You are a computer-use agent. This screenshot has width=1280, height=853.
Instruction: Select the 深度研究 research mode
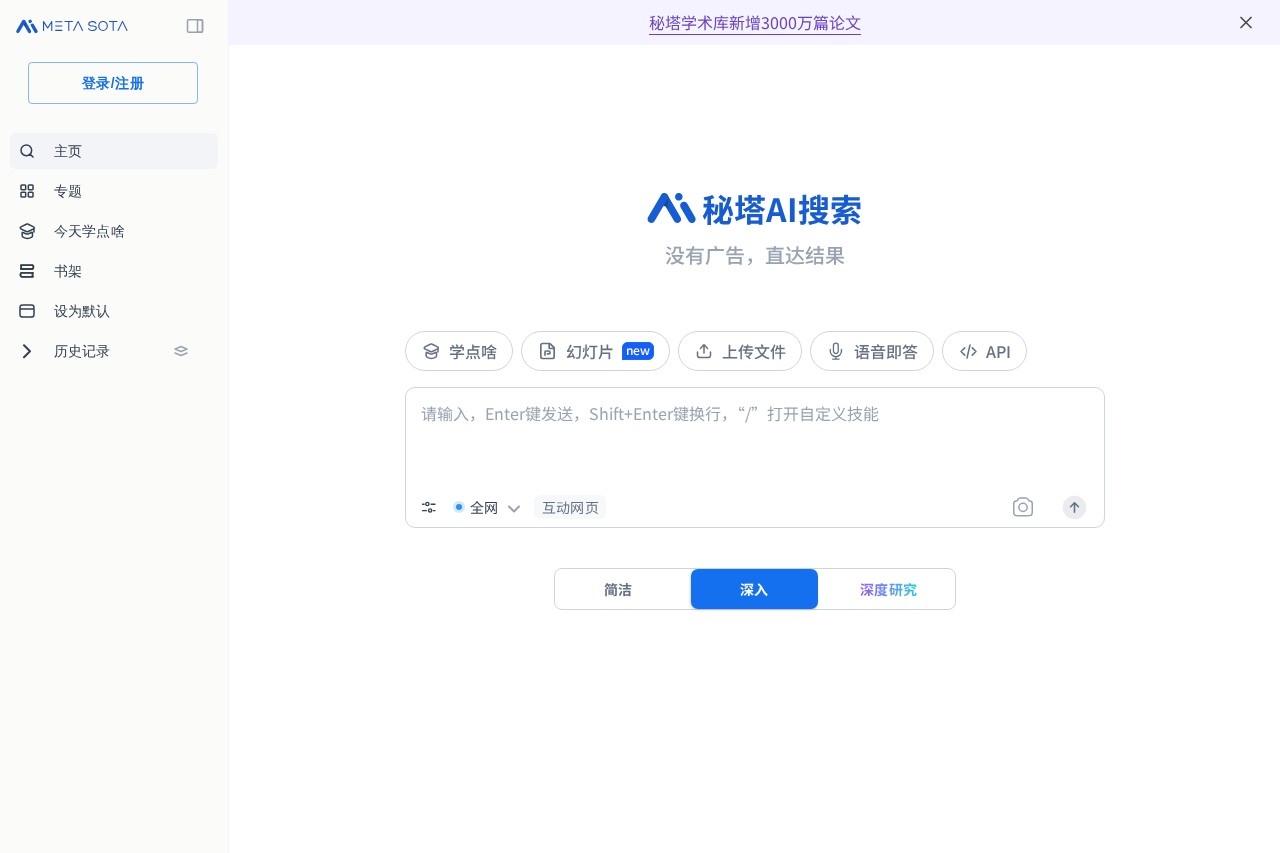(887, 589)
